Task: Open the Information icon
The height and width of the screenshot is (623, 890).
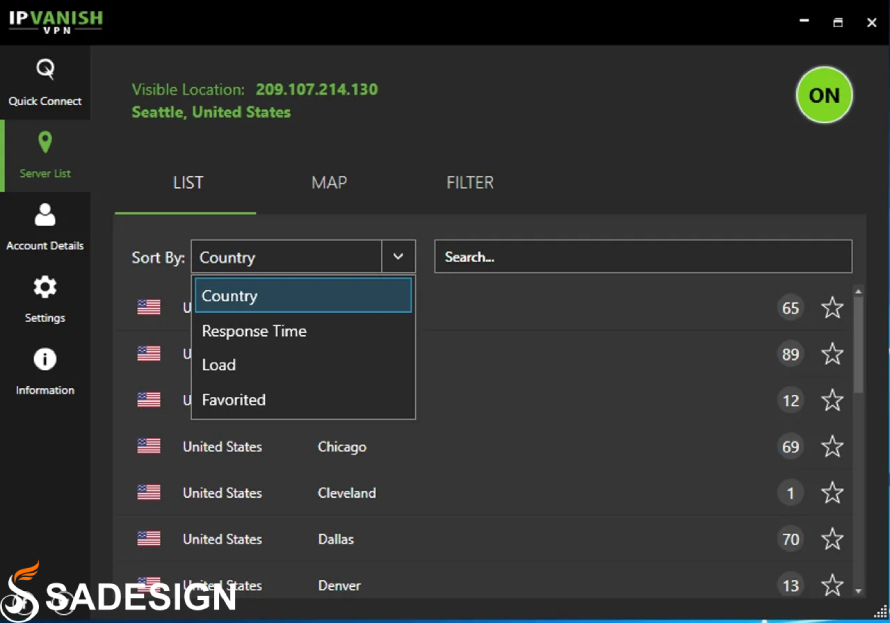Action: click(45, 359)
